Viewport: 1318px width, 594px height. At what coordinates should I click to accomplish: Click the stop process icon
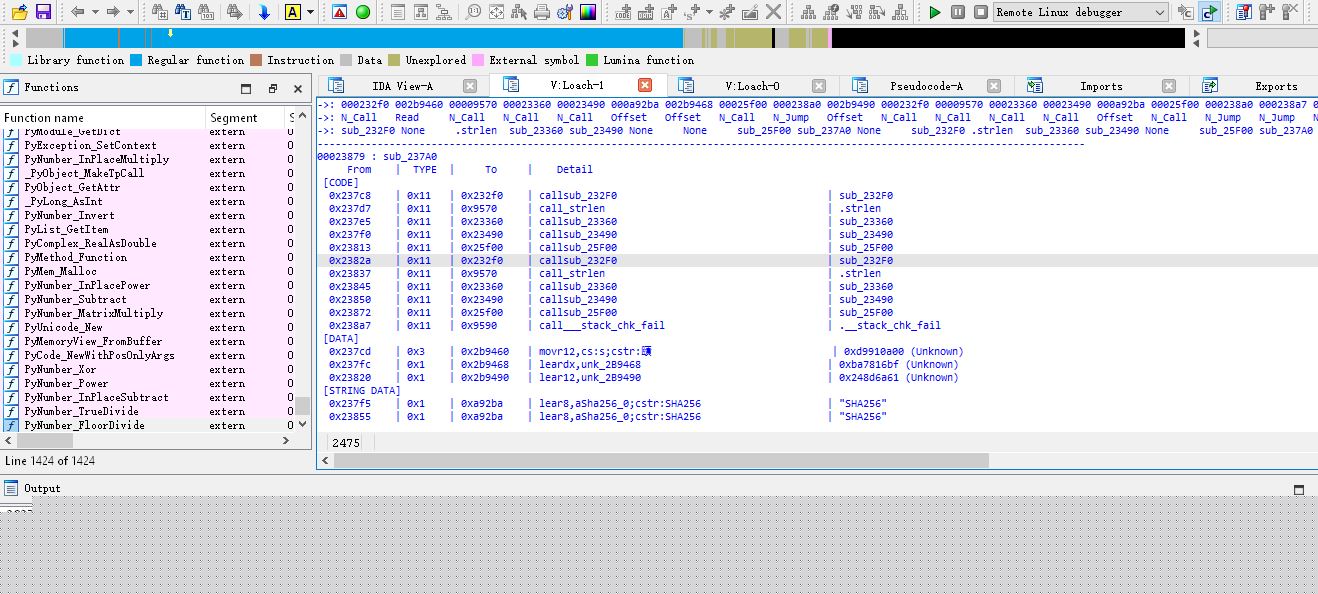click(981, 12)
